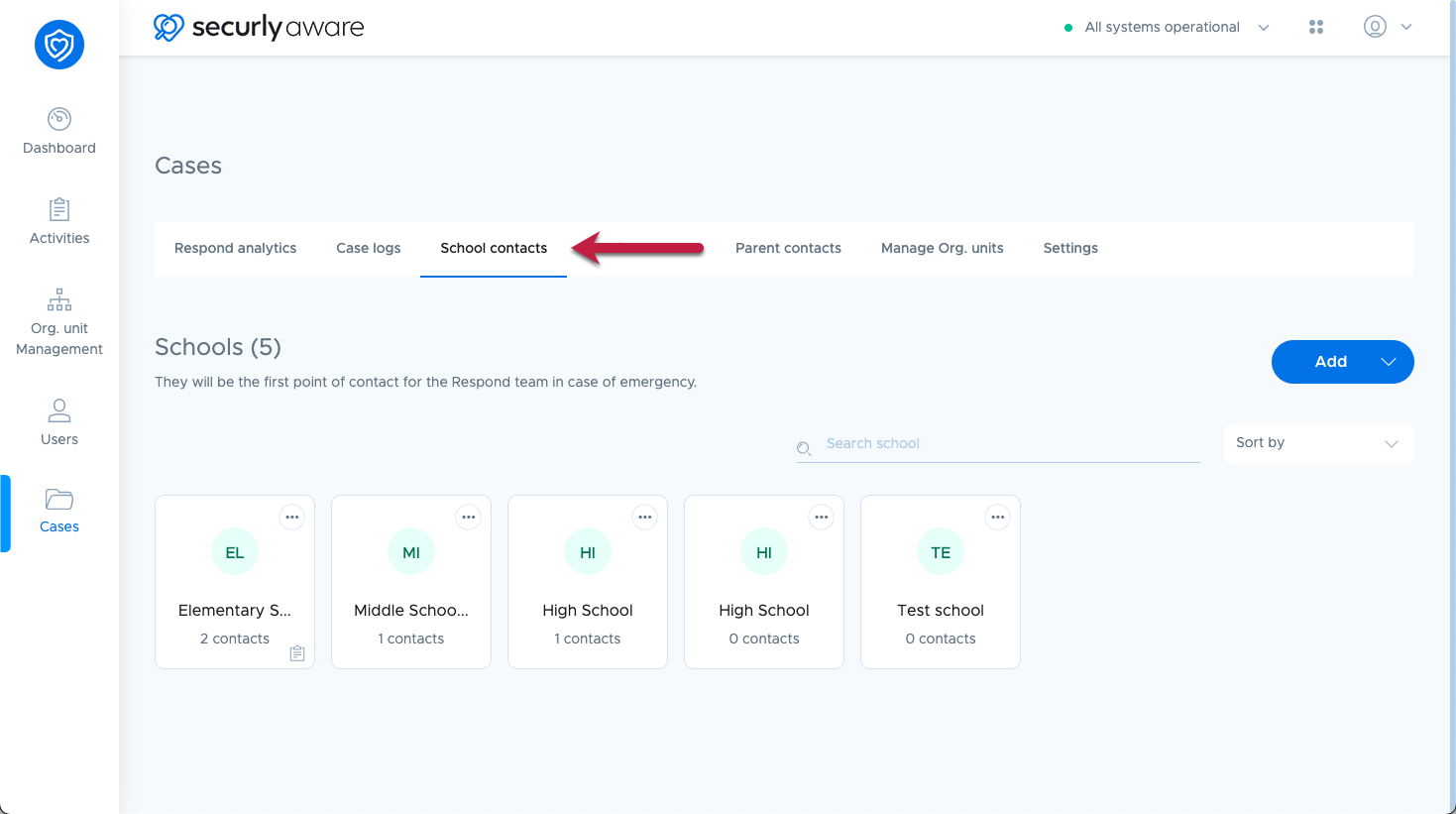Open Middle Schoo... school name
Image resolution: width=1456 pixels, height=814 pixels.
click(x=411, y=610)
